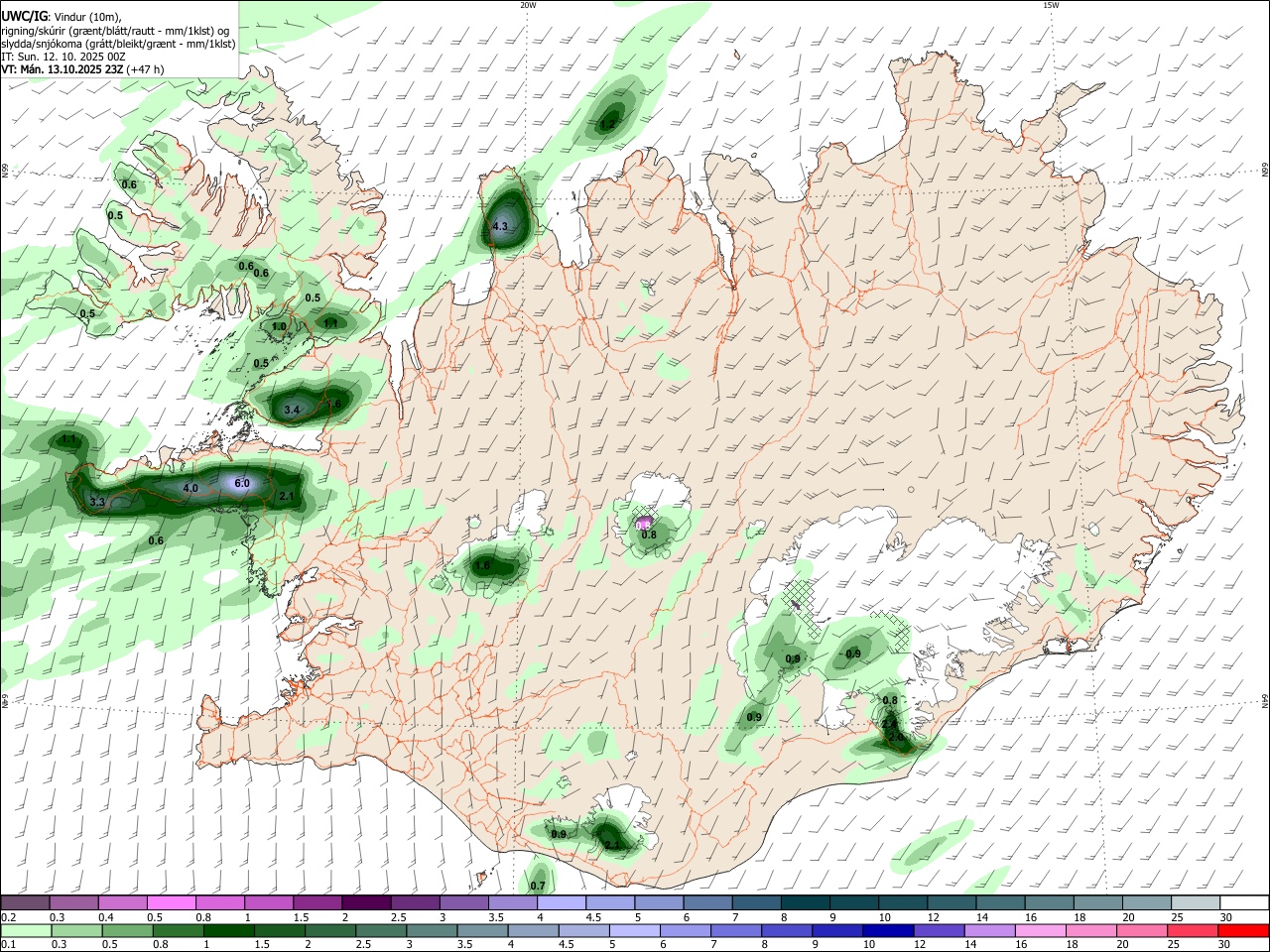Pick the white swatch labelled 30 in the top legend row
The image size is (1270, 952).
[1244, 902]
